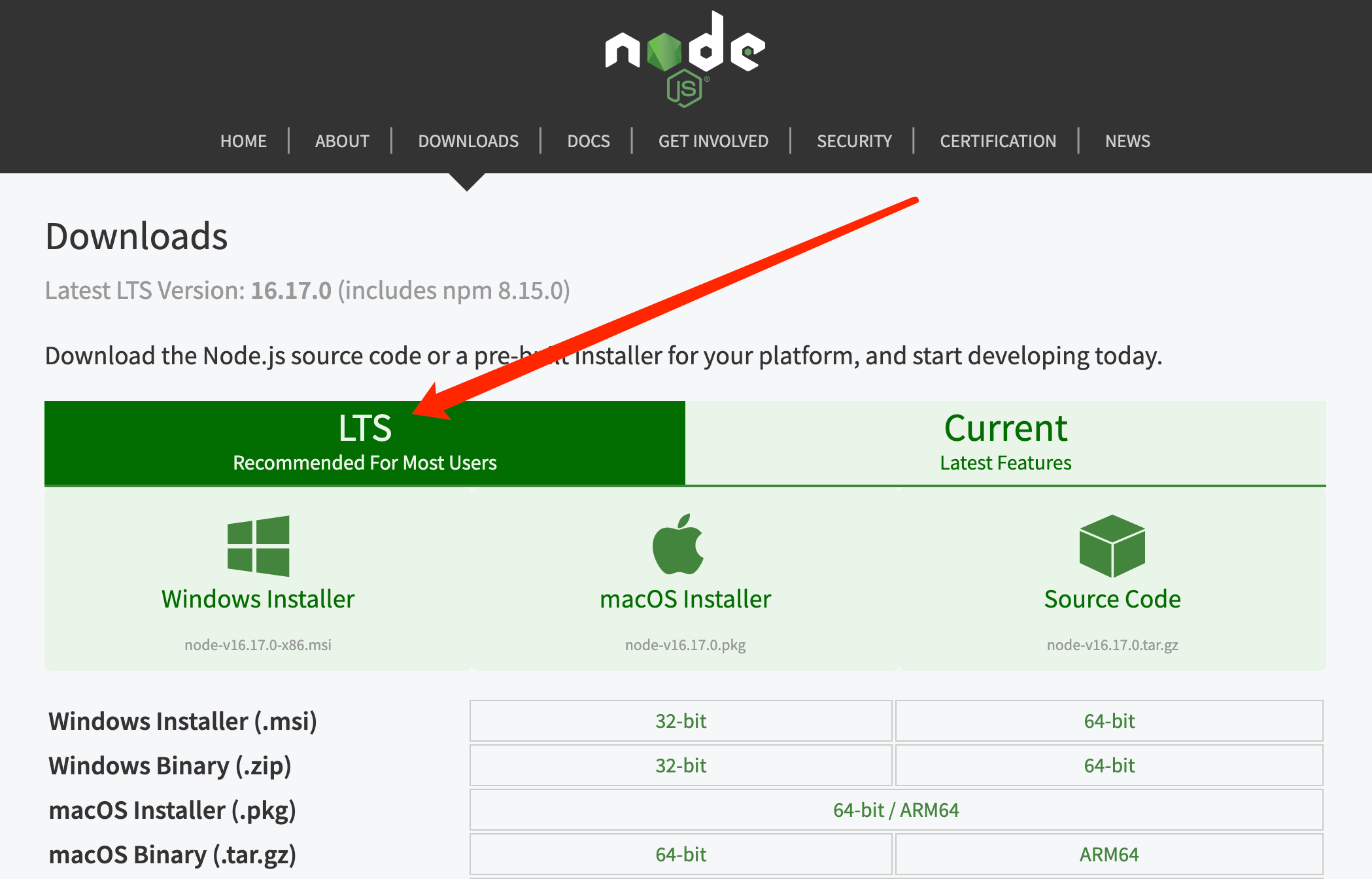
Task: Open the HOME menu item
Action: [x=243, y=141]
